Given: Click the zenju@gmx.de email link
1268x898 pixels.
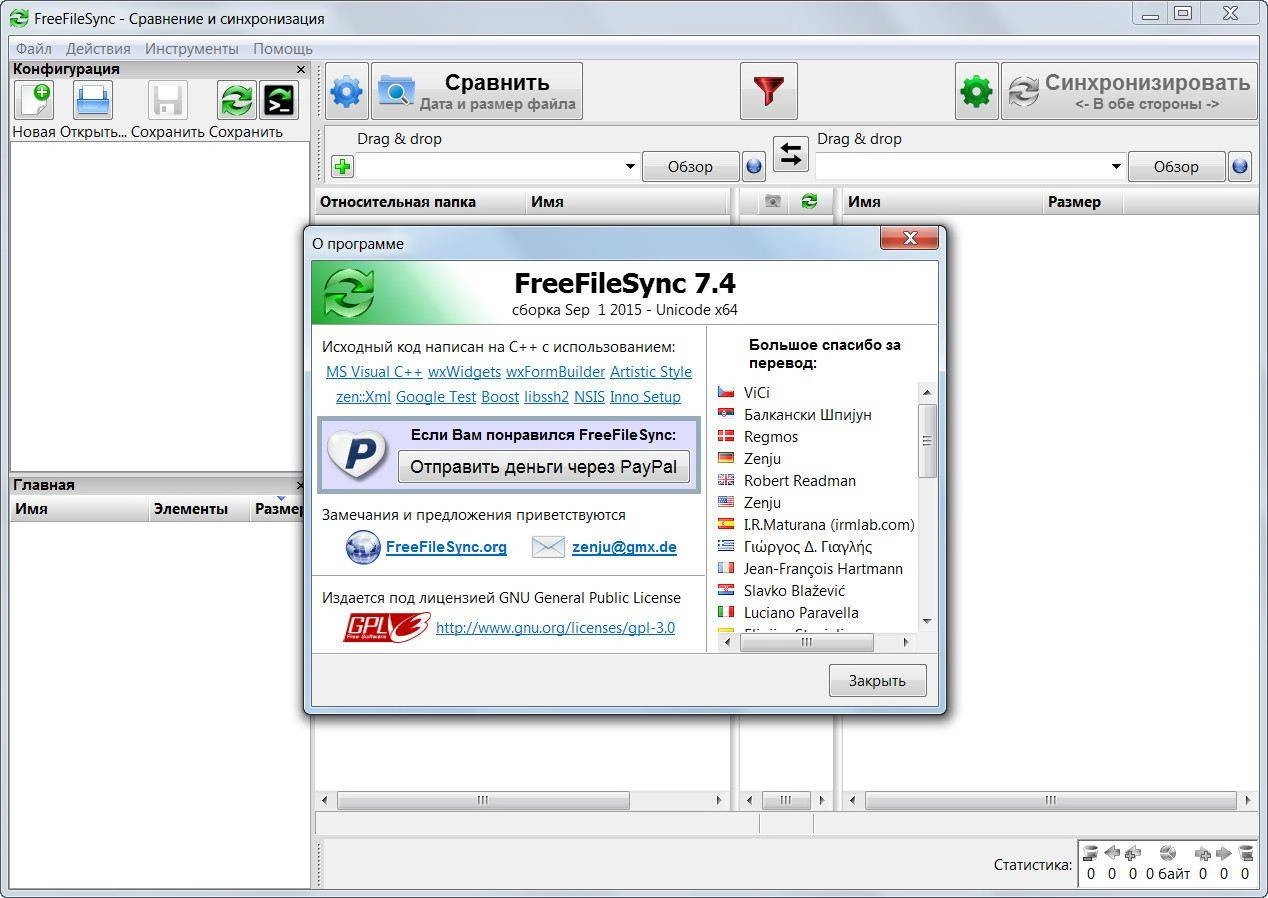Looking at the screenshot, I should coord(624,547).
